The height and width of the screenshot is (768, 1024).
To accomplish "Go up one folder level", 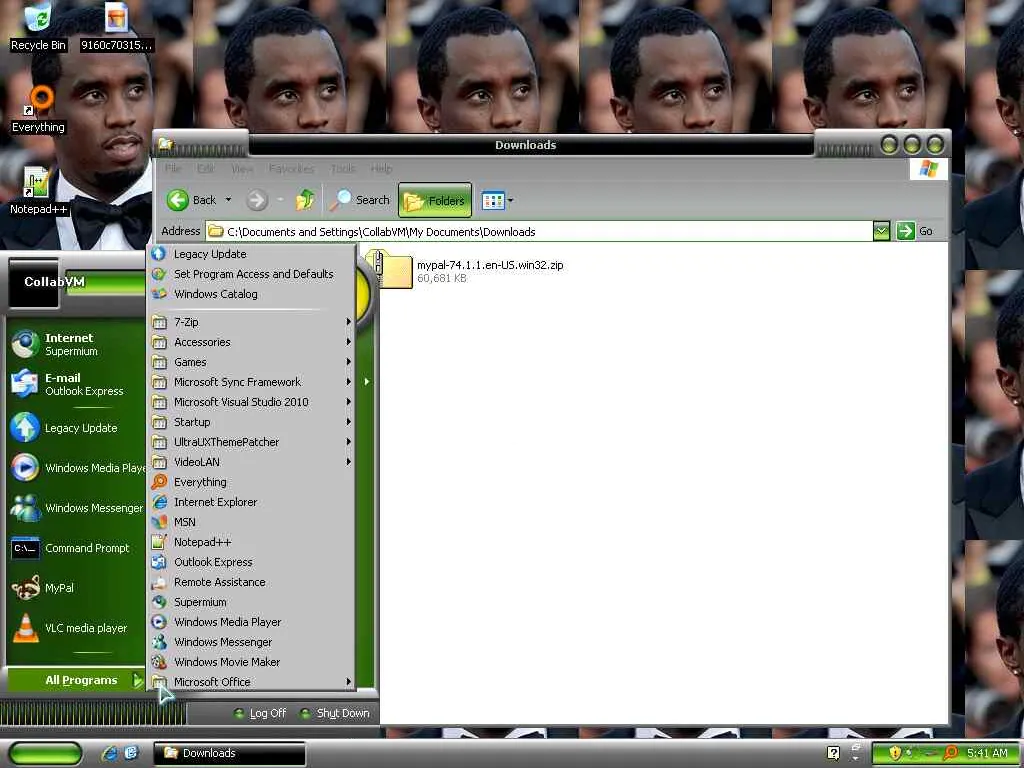I will coord(305,200).
